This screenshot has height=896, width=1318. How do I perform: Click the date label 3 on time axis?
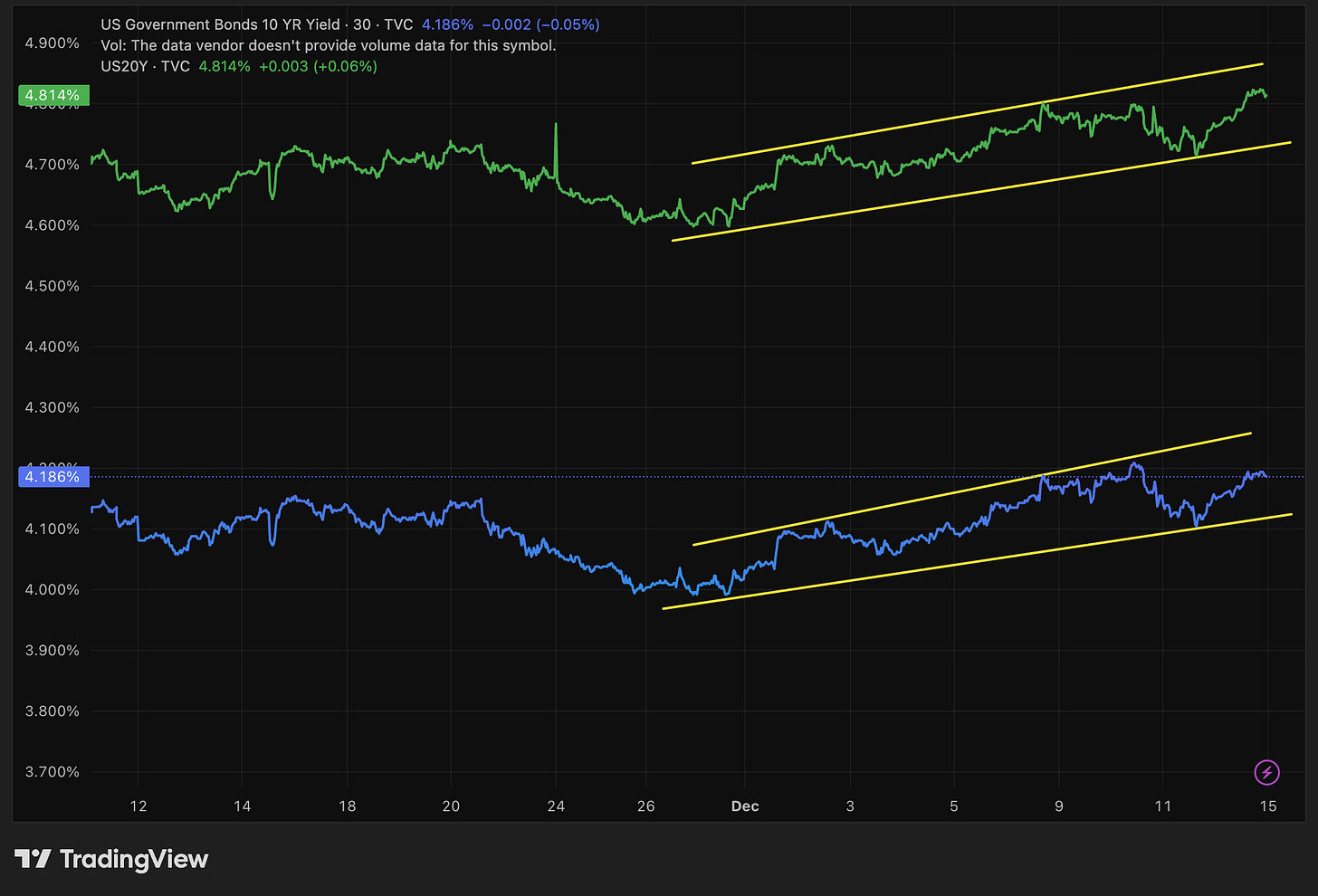pyautogui.click(x=850, y=805)
